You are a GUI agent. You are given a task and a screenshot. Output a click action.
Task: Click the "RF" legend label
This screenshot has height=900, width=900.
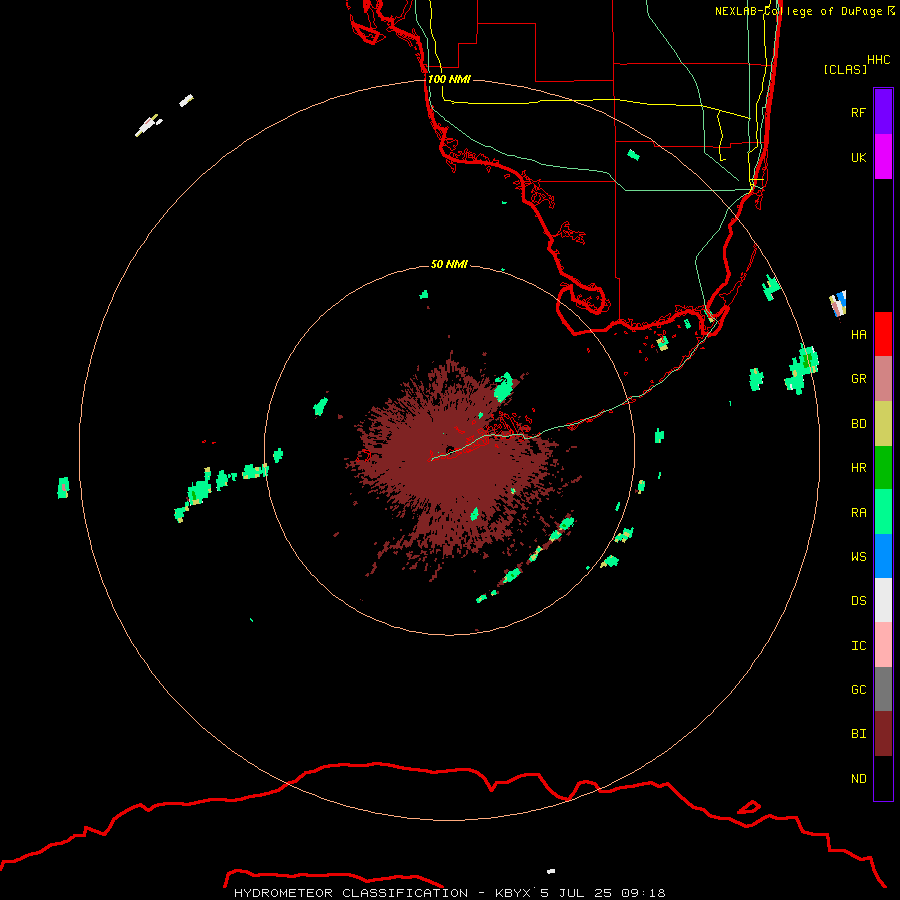858,112
